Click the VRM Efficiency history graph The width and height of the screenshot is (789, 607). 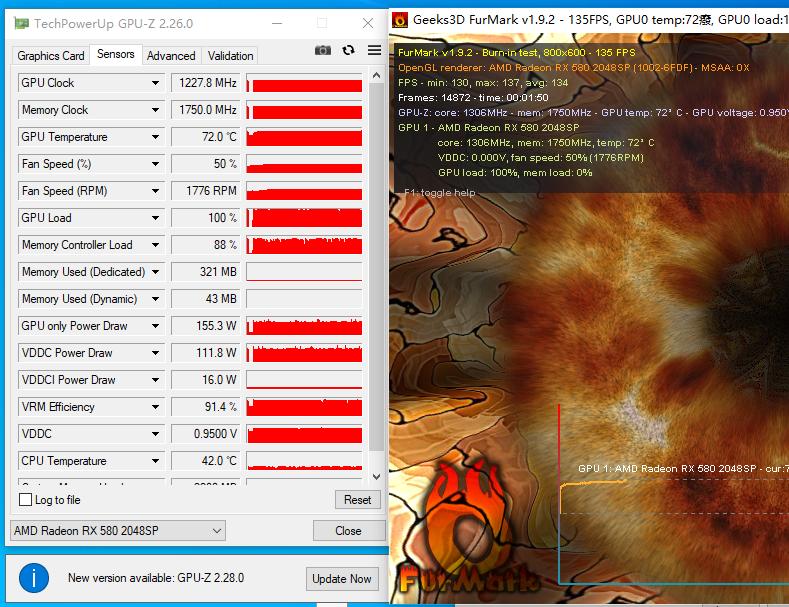(304, 407)
